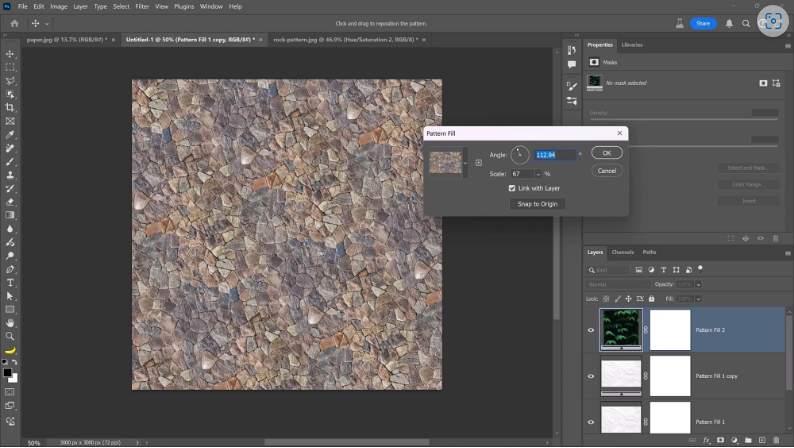Select the Polygonal Lasso tool
Image resolution: width=794 pixels, height=448 pixels.
[10, 81]
